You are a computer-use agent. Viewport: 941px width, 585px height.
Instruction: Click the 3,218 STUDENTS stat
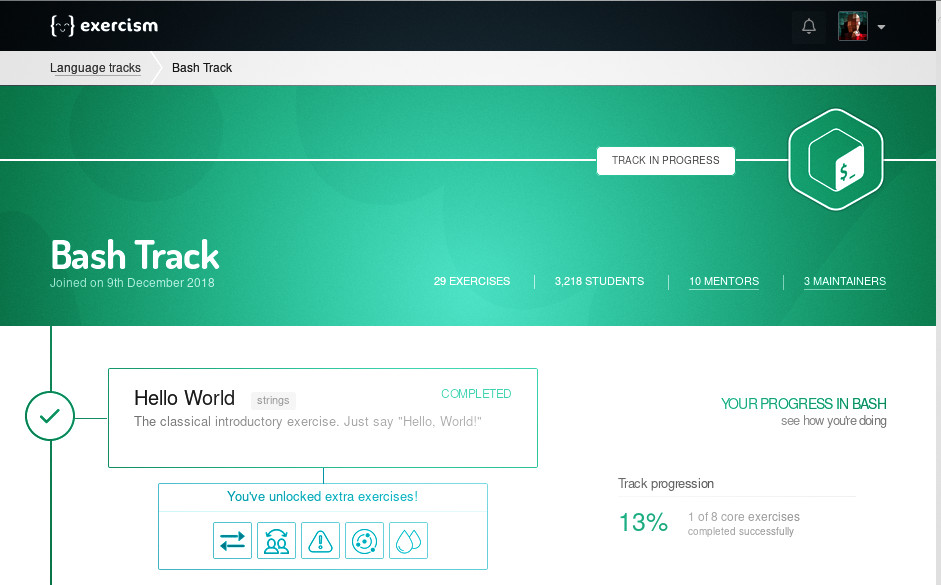[599, 281]
